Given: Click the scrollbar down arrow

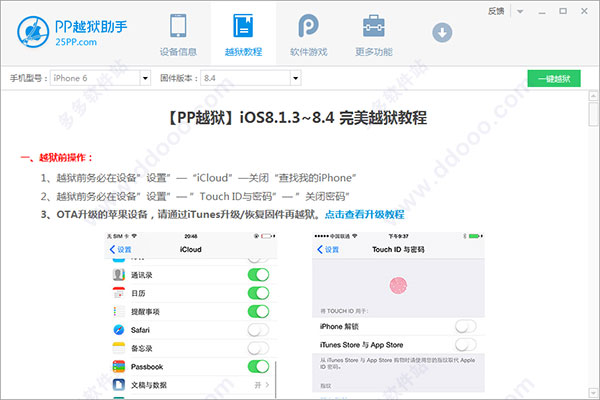Looking at the screenshot, I should pos(593,393).
